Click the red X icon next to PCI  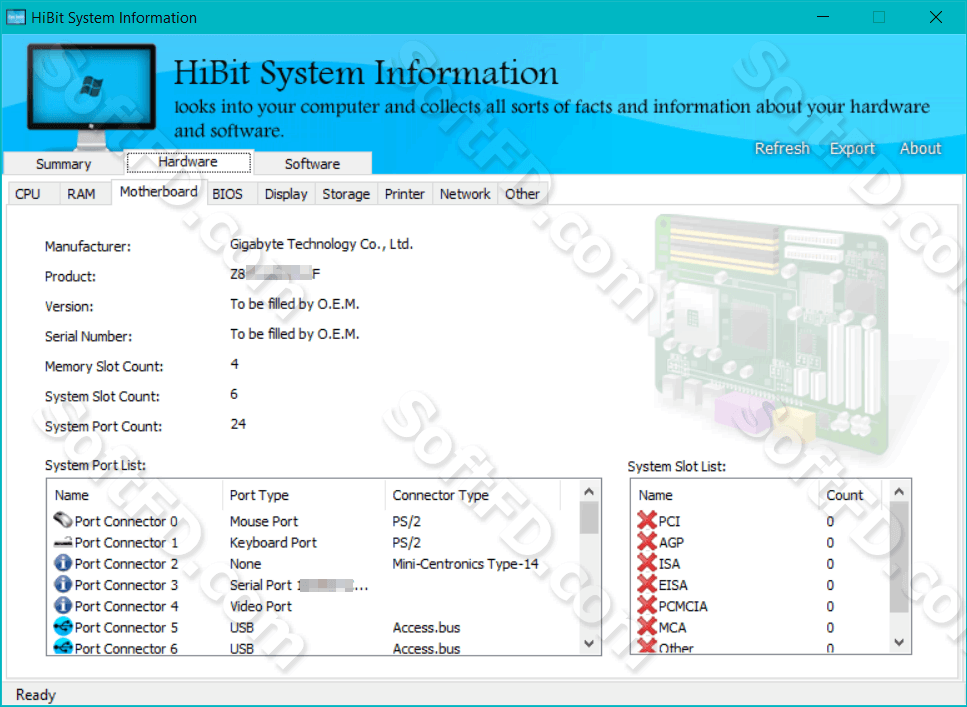[647, 521]
